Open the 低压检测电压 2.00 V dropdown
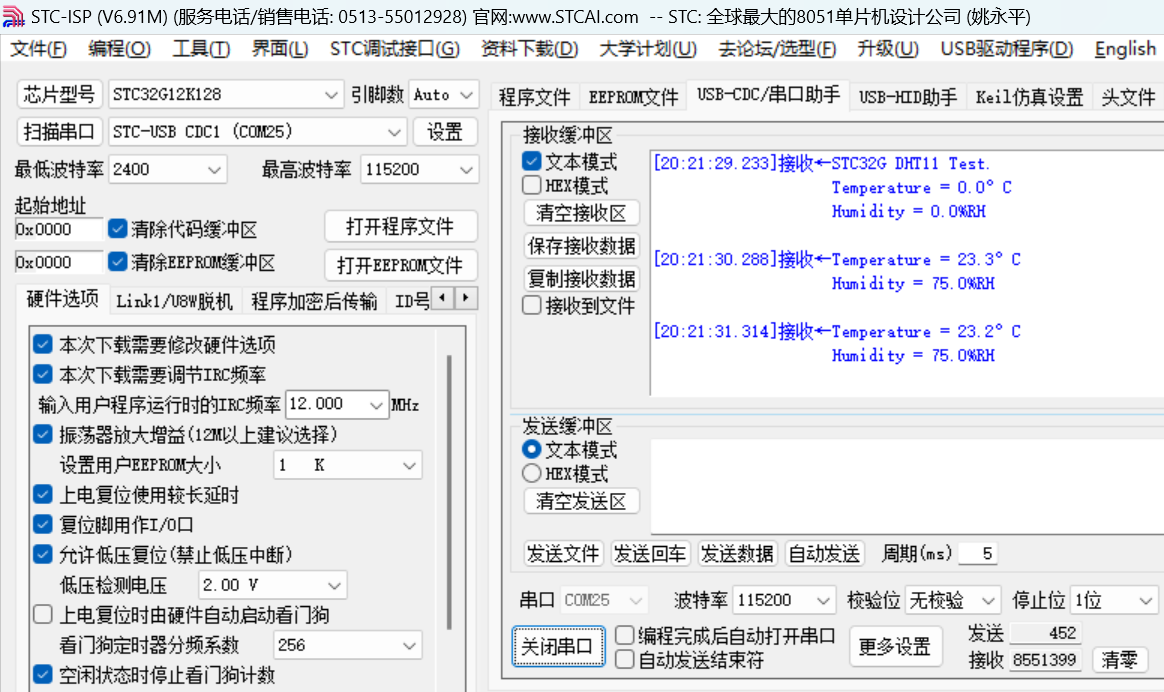The height and width of the screenshot is (692, 1164). [272, 585]
